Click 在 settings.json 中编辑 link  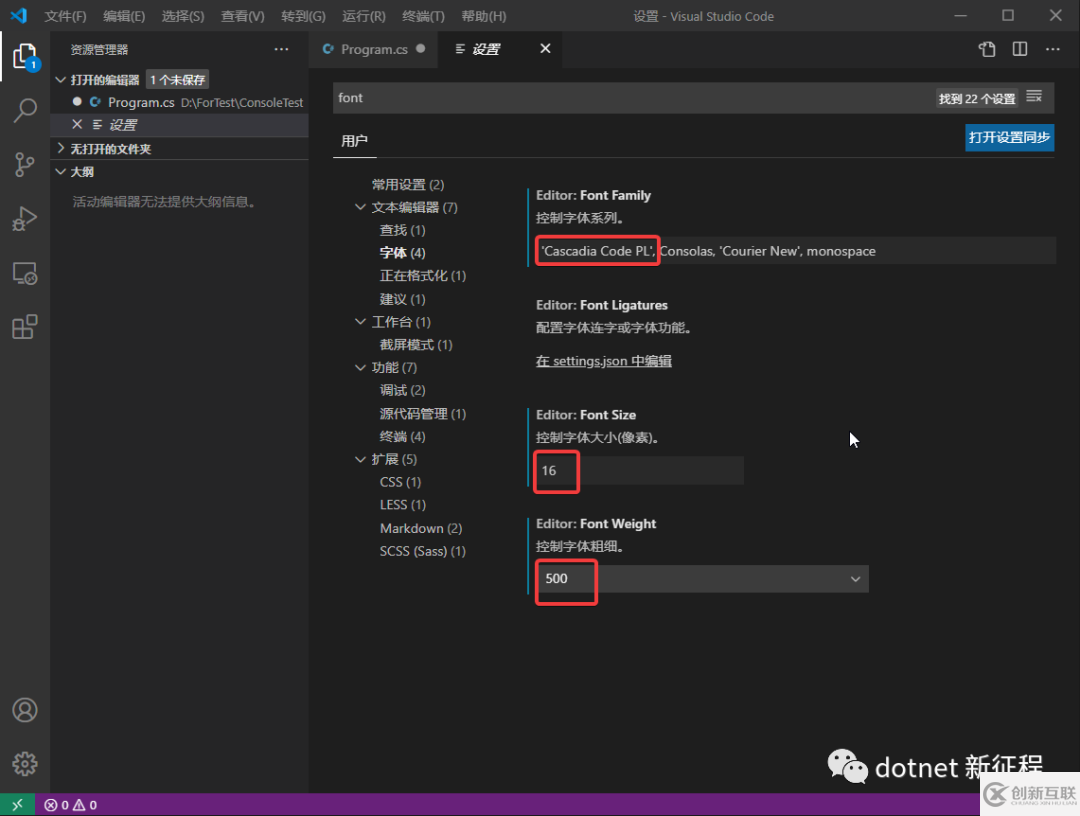pos(603,361)
